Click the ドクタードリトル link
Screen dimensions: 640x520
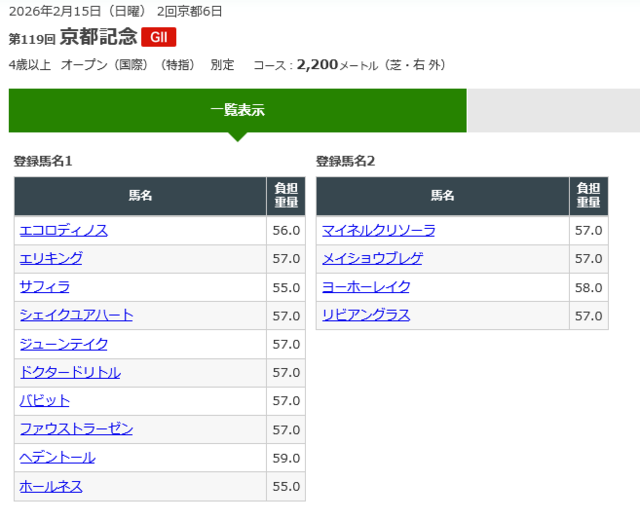pos(70,372)
